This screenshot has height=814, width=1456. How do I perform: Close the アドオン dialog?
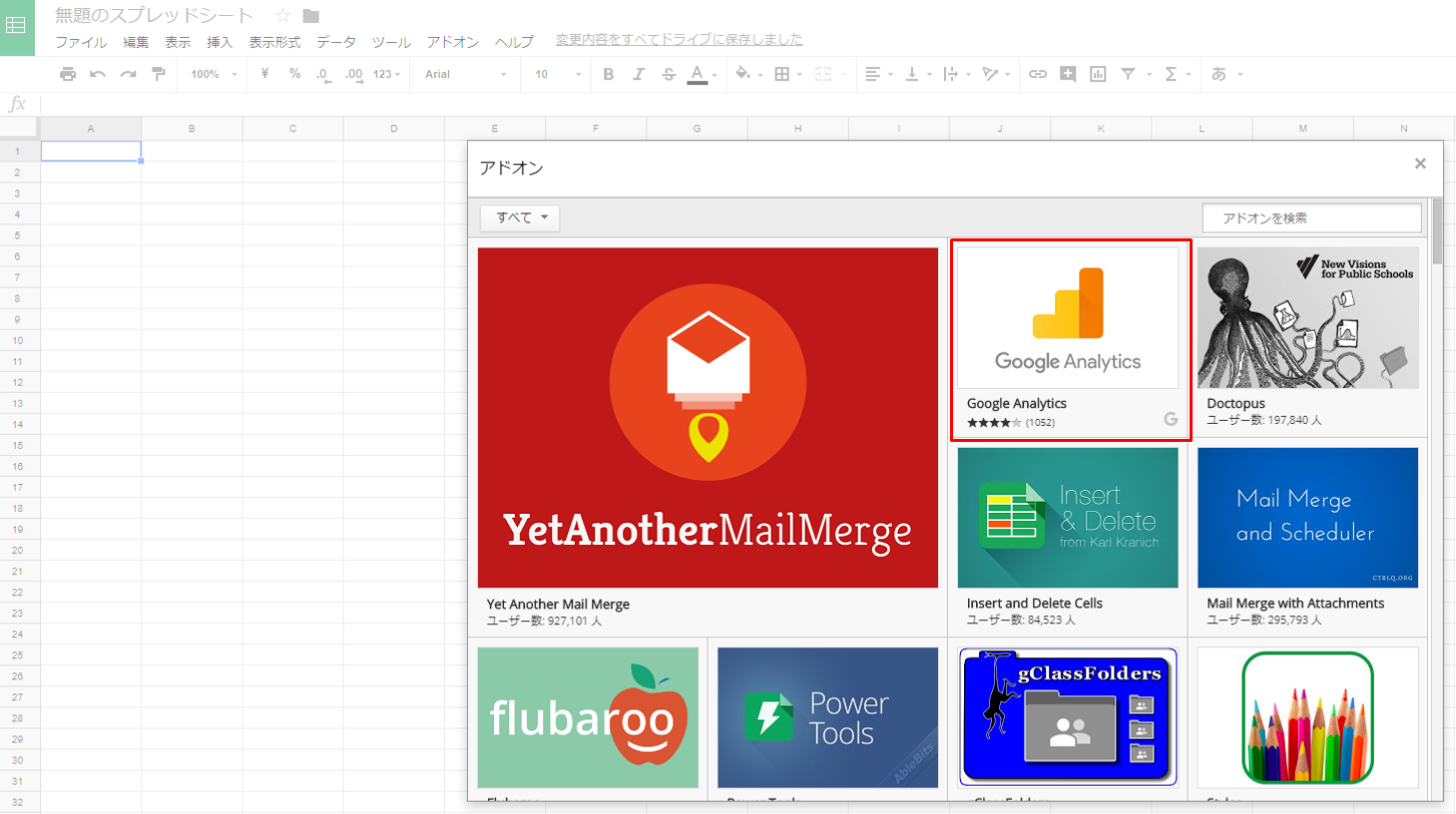1420,164
